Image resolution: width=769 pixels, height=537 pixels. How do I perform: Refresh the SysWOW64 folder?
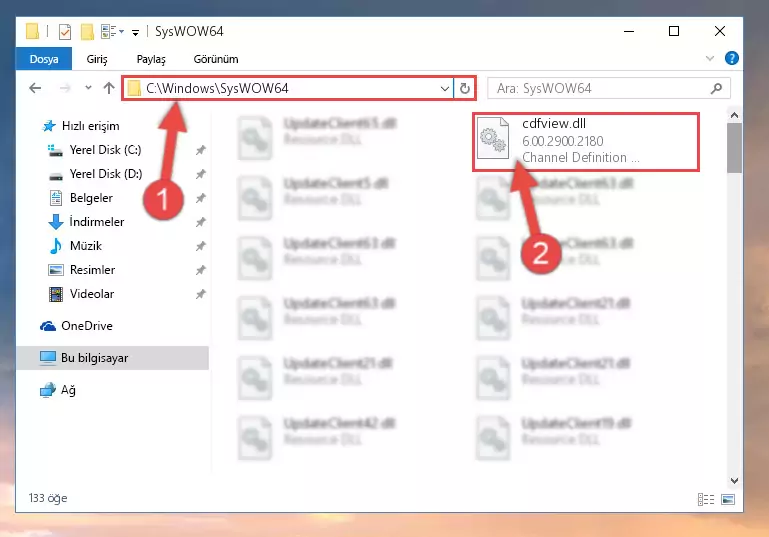point(464,89)
